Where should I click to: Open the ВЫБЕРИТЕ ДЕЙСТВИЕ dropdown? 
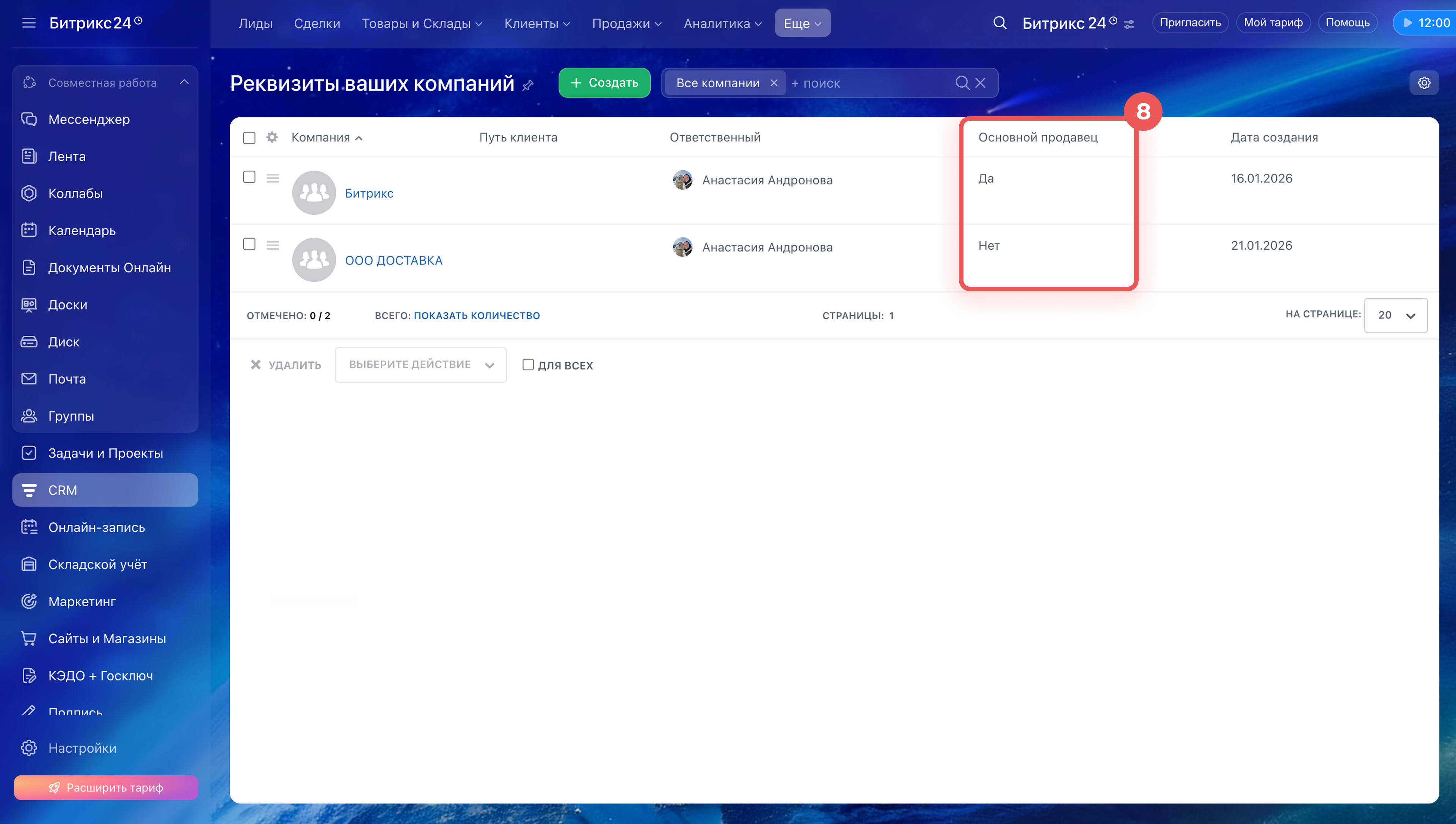click(420, 365)
